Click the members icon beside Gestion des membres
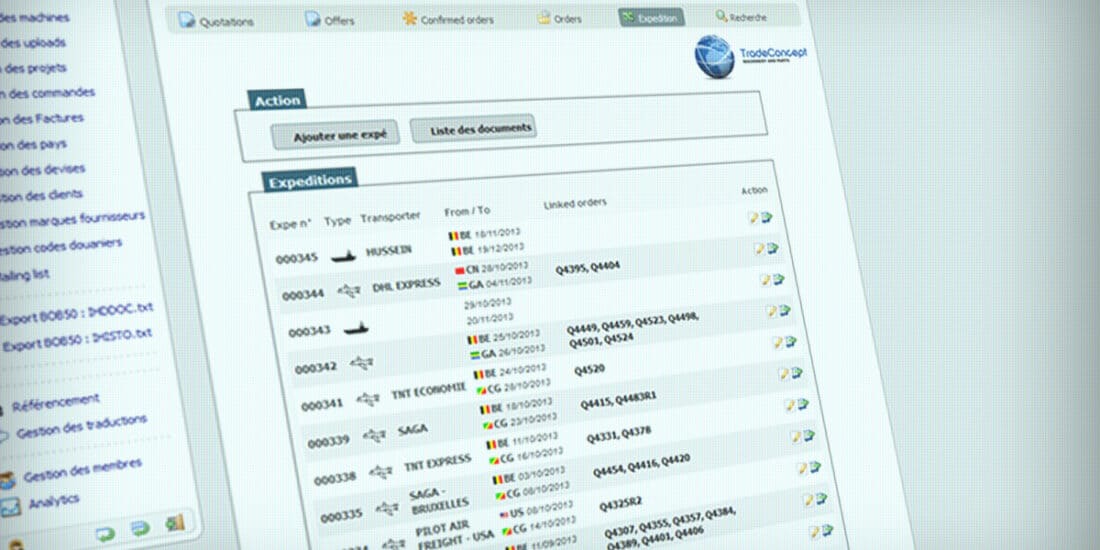The height and width of the screenshot is (550, 1100). pyautogui.click(x=7, y=481)
